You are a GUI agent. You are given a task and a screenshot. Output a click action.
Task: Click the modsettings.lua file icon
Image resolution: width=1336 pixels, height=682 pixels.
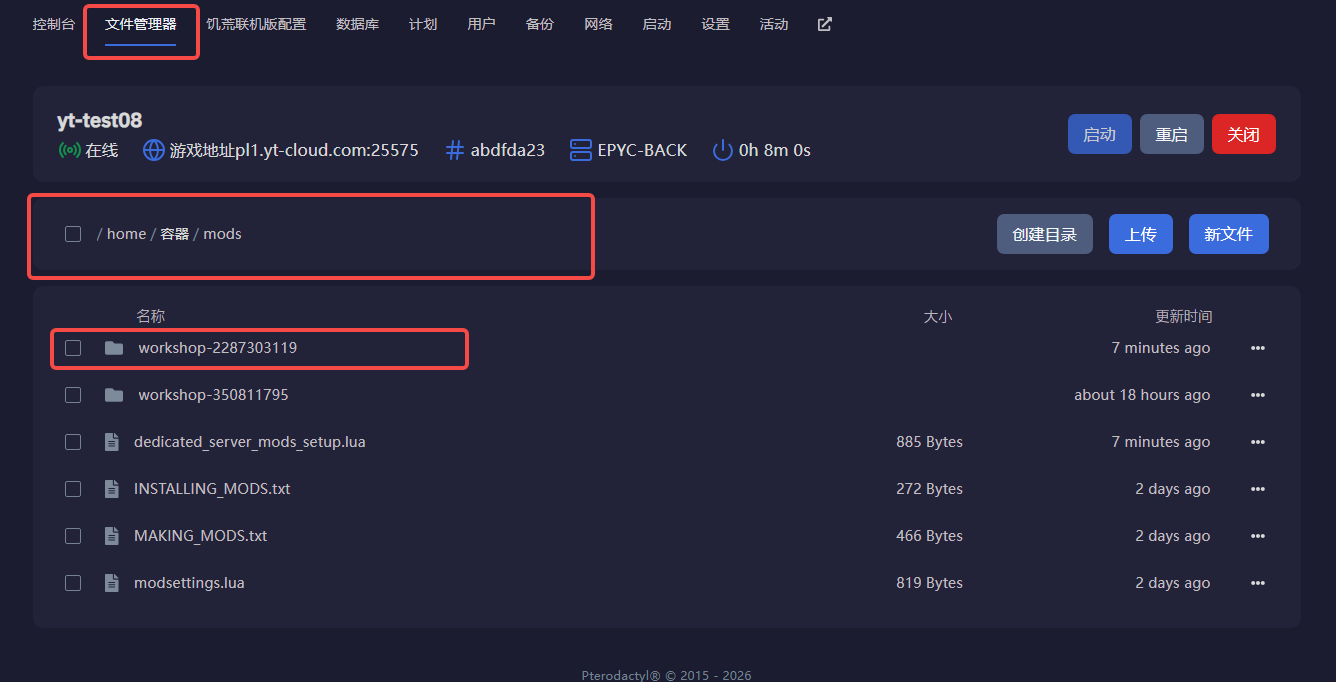click(112, 583)
